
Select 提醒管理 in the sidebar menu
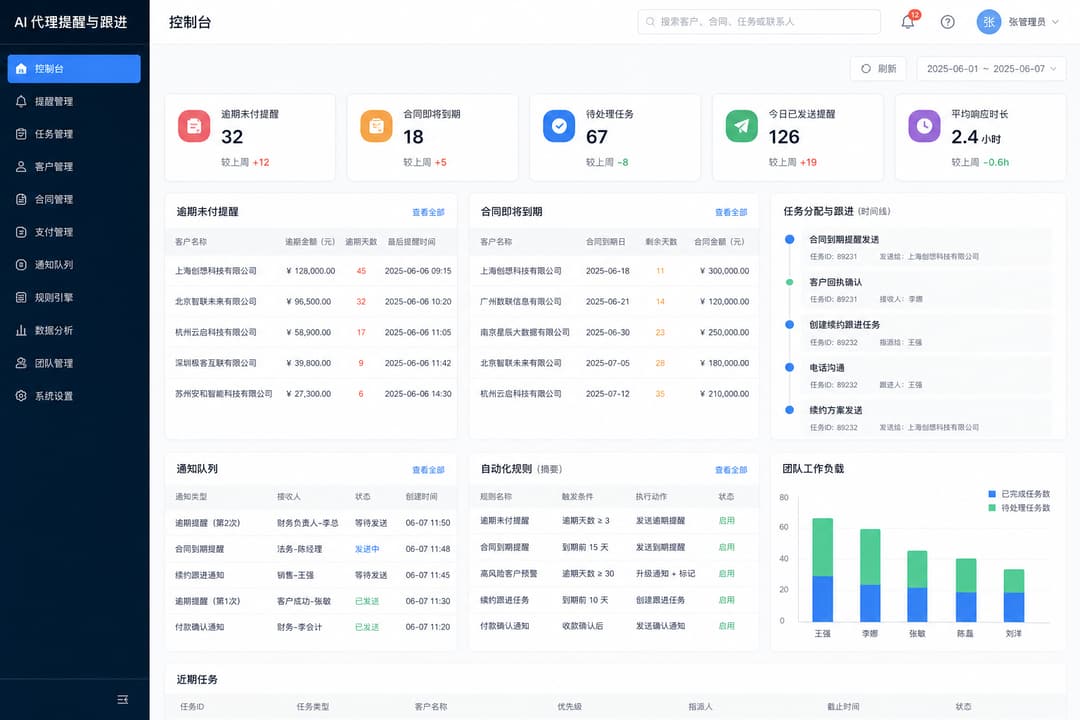point(74,101)
